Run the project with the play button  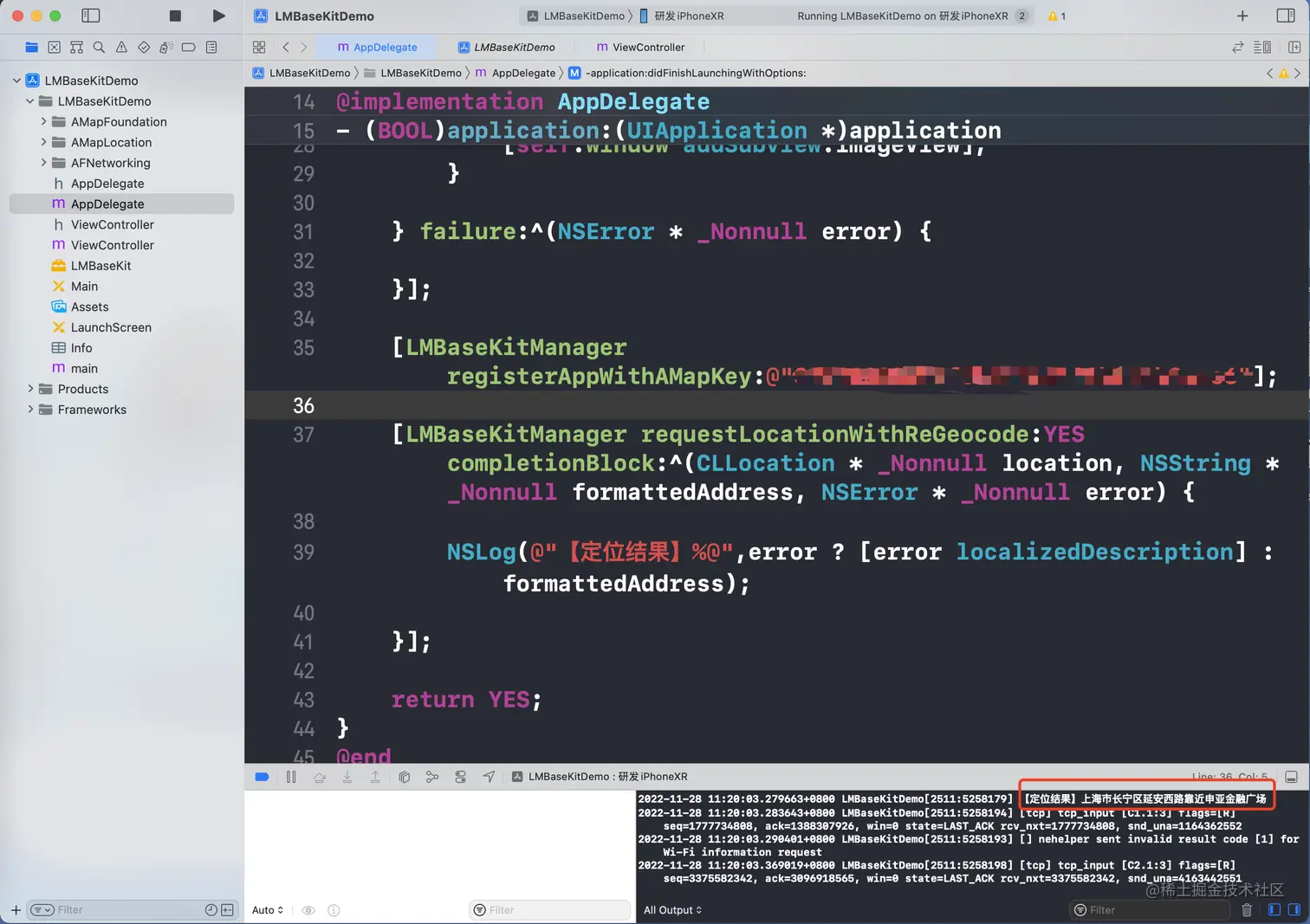[218, 16]
